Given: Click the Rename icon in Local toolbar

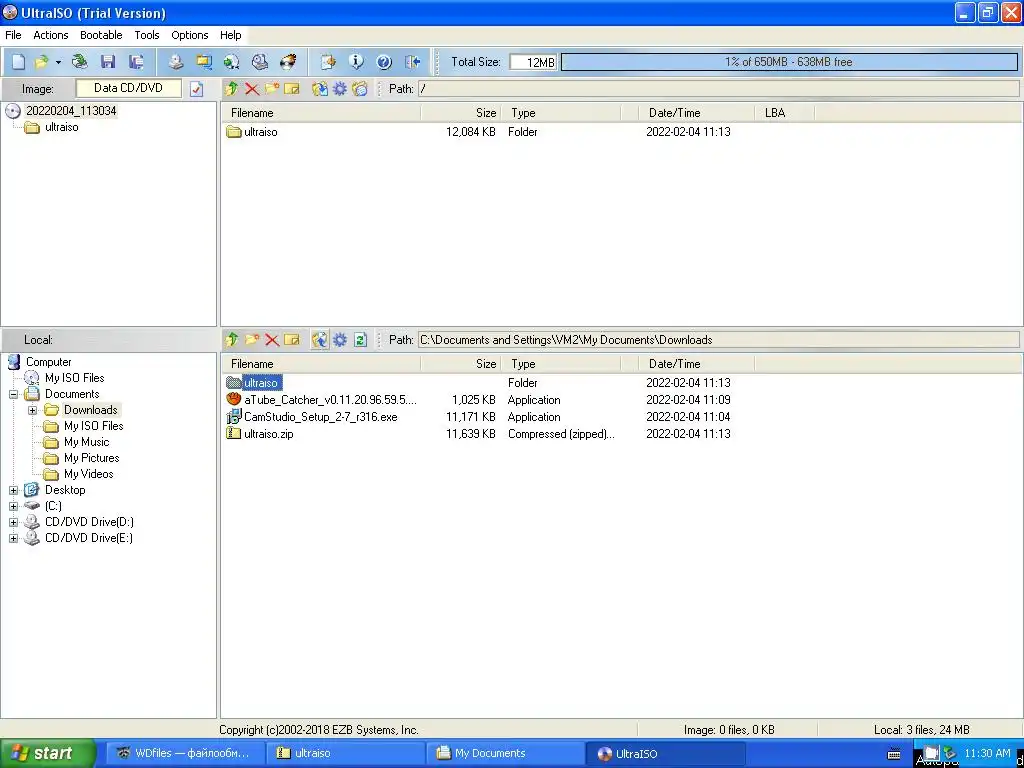Looking at the screenshot, I should [x=292, y=340].
